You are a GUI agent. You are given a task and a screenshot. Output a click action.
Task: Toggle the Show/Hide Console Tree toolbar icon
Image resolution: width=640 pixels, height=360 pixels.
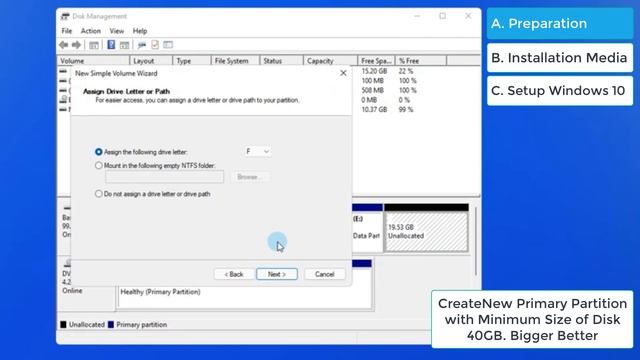[94, 45]
